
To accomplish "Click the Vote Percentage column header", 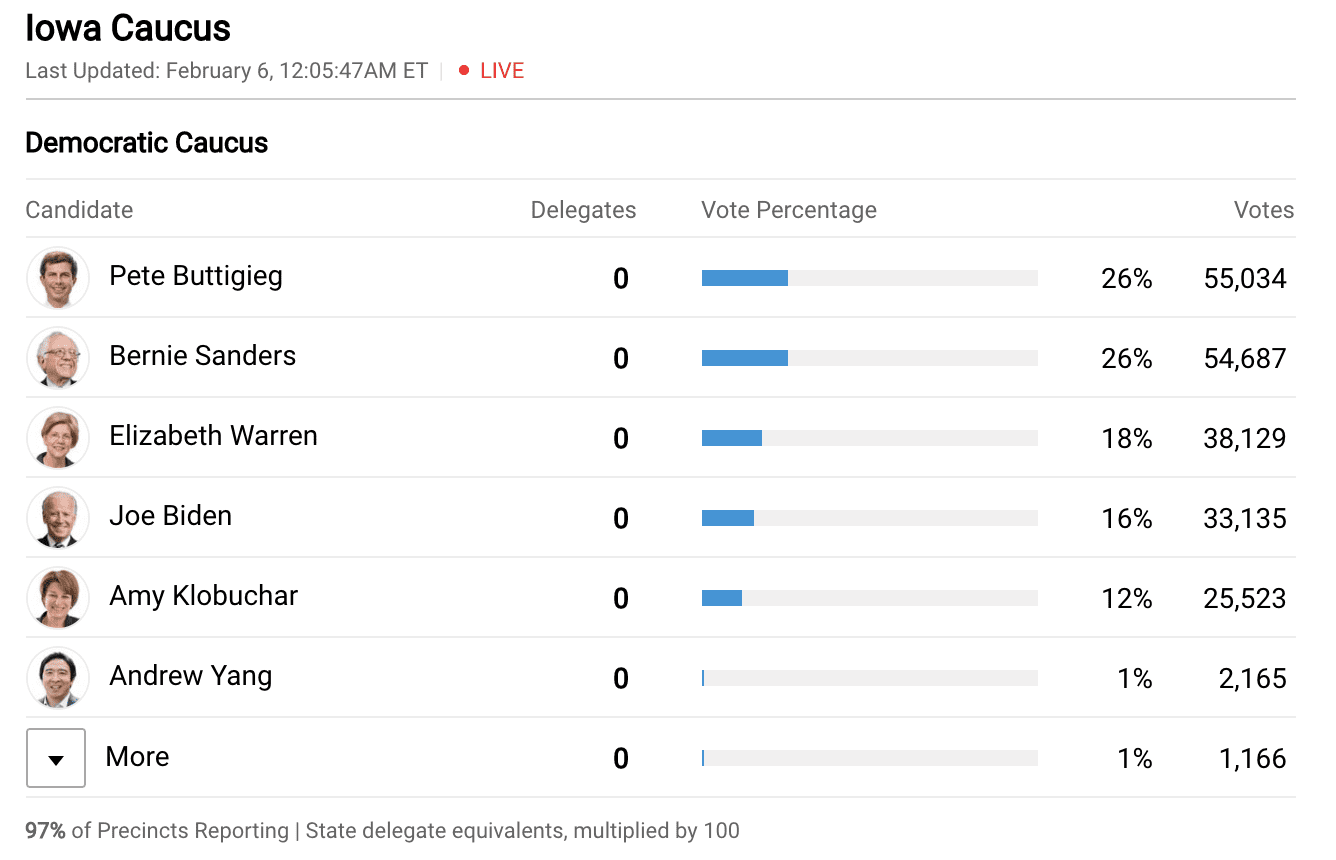I will (789, 210).
